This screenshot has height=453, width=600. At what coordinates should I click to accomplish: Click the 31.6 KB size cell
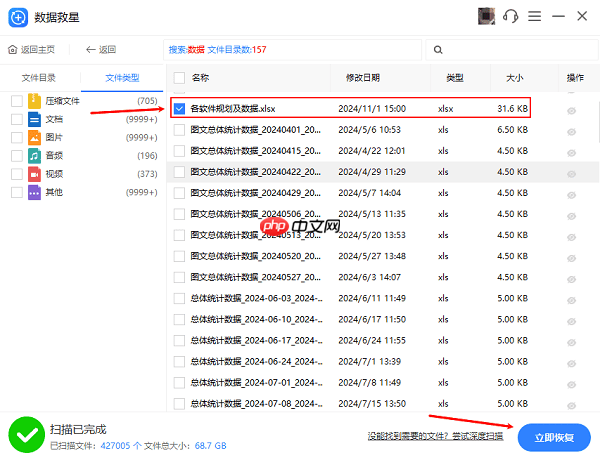[x=512, y=109]
